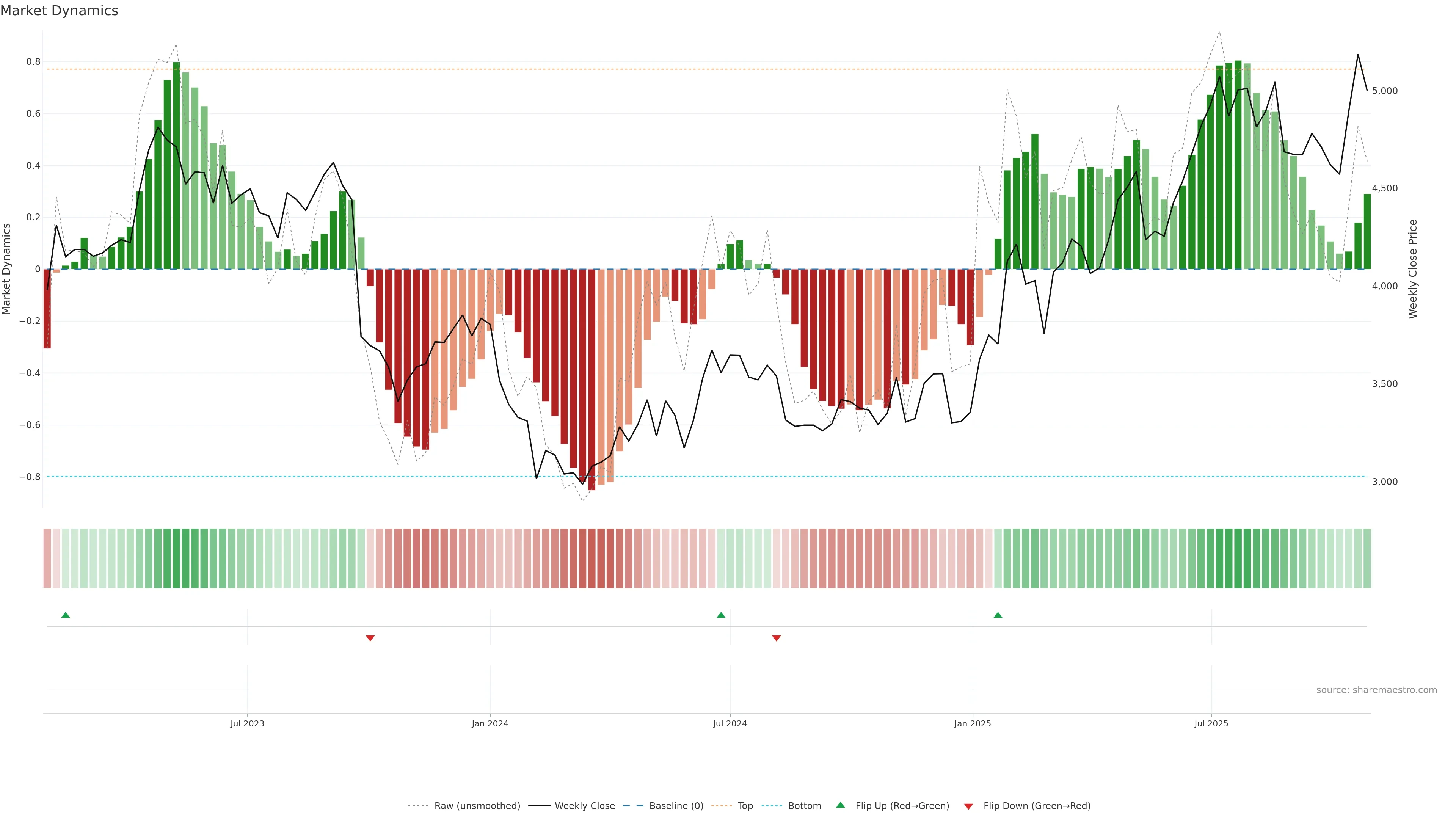
Task: Click the green flip-up marker after Jan 2025
Action: (998, 615)
